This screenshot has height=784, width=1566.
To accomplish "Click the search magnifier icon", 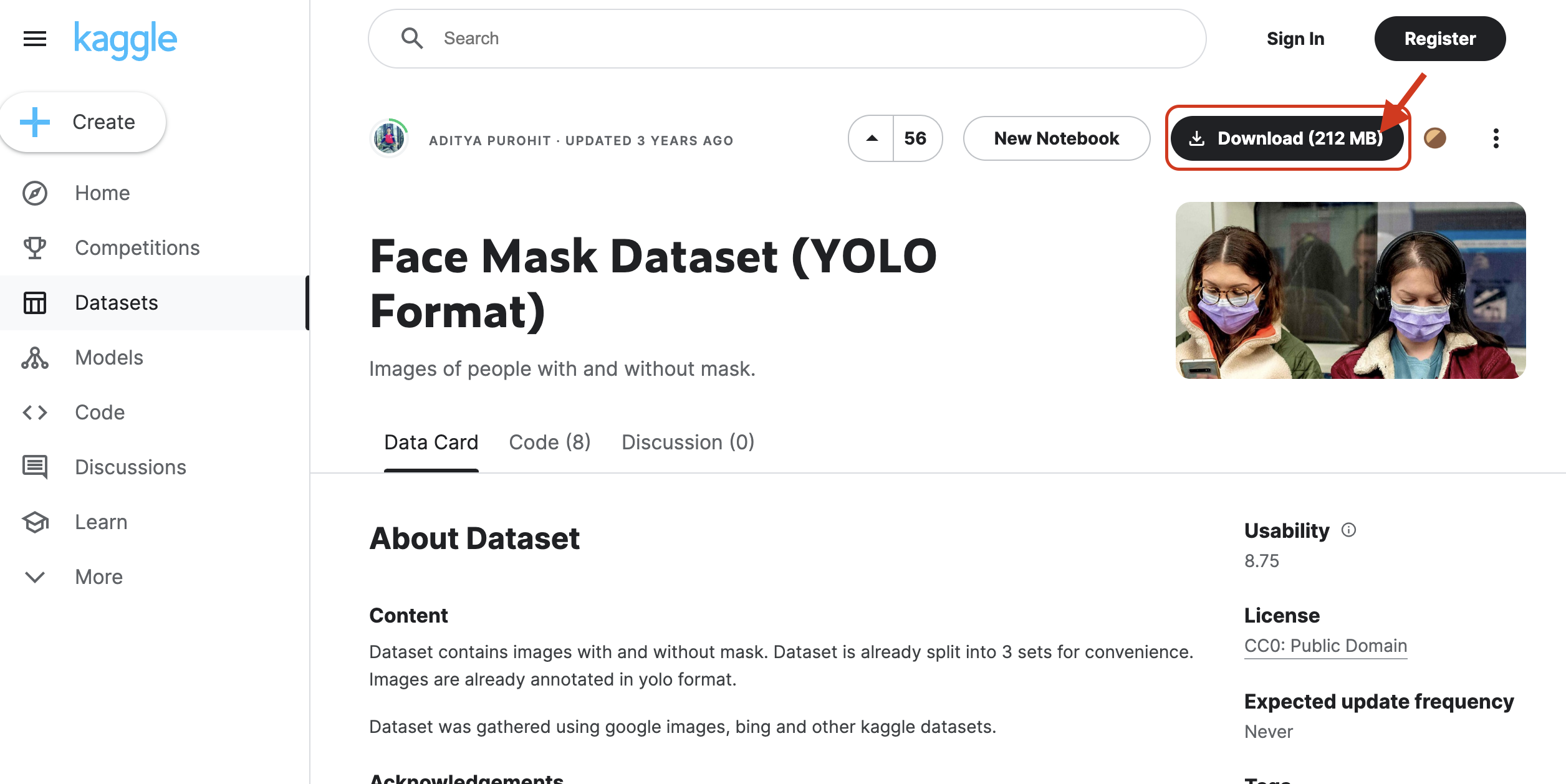I will tap(412, 38).
